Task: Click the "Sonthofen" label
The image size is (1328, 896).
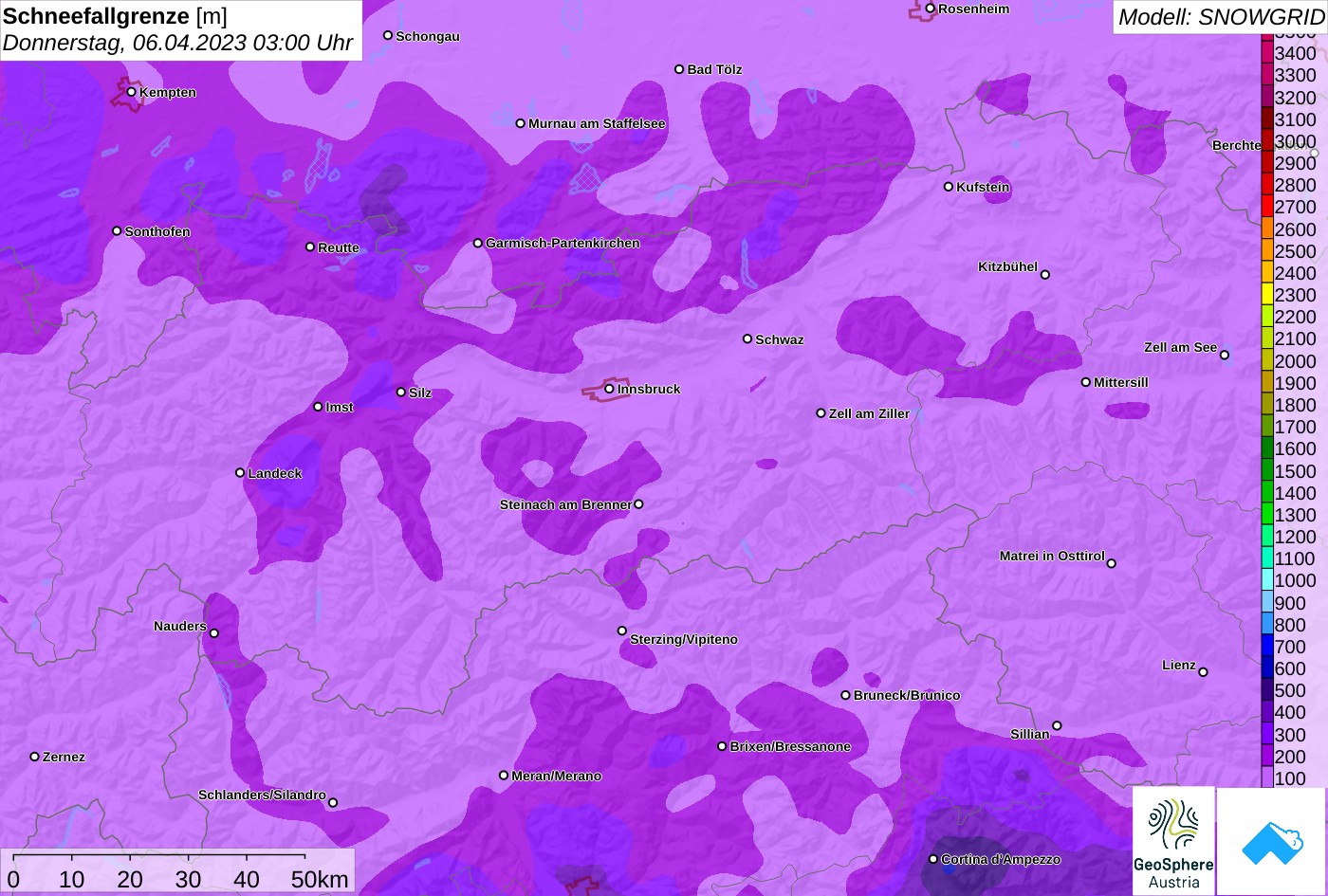Action: [x=157, y=232]
